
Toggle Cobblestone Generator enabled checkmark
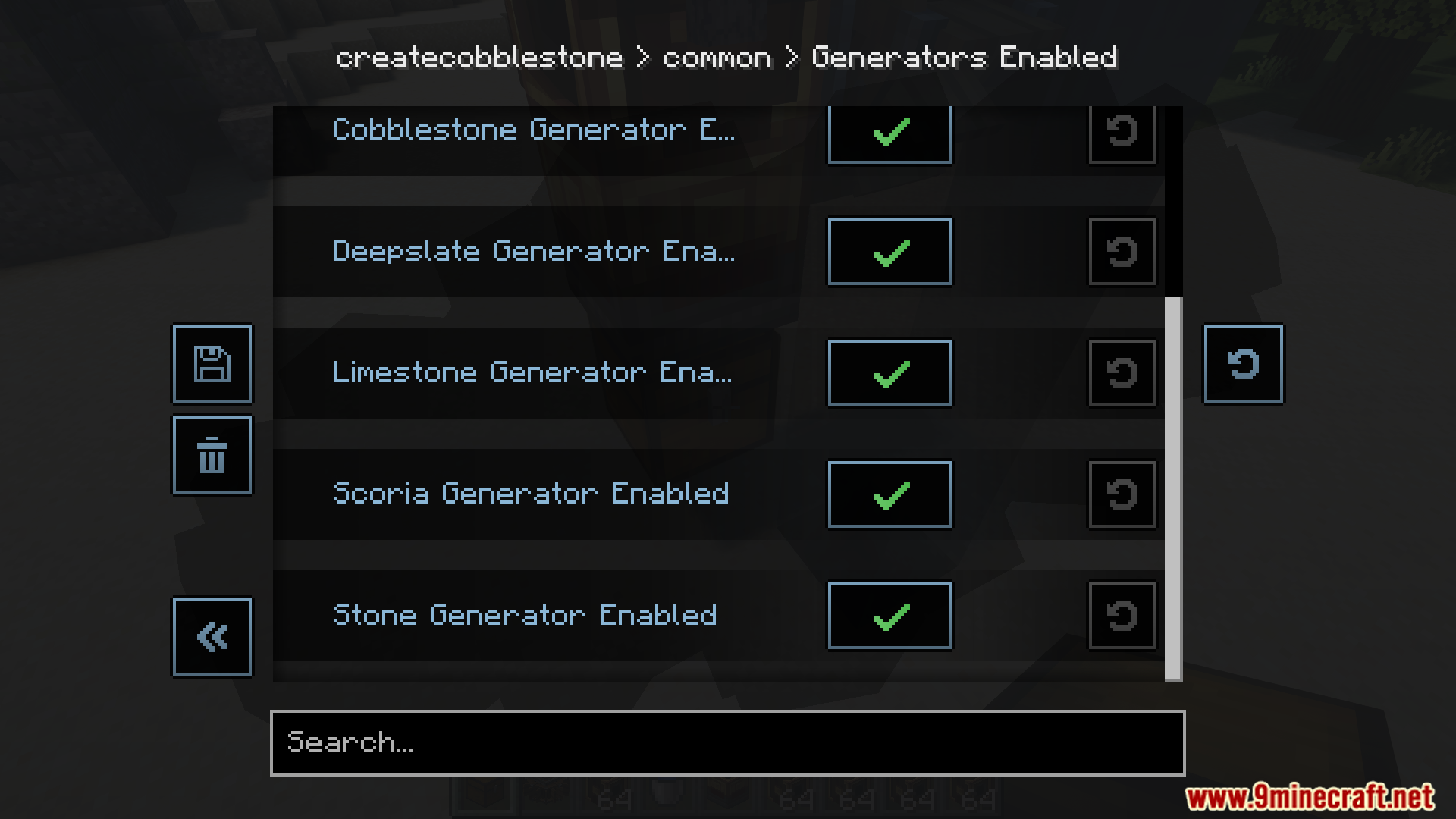point(890,134)
